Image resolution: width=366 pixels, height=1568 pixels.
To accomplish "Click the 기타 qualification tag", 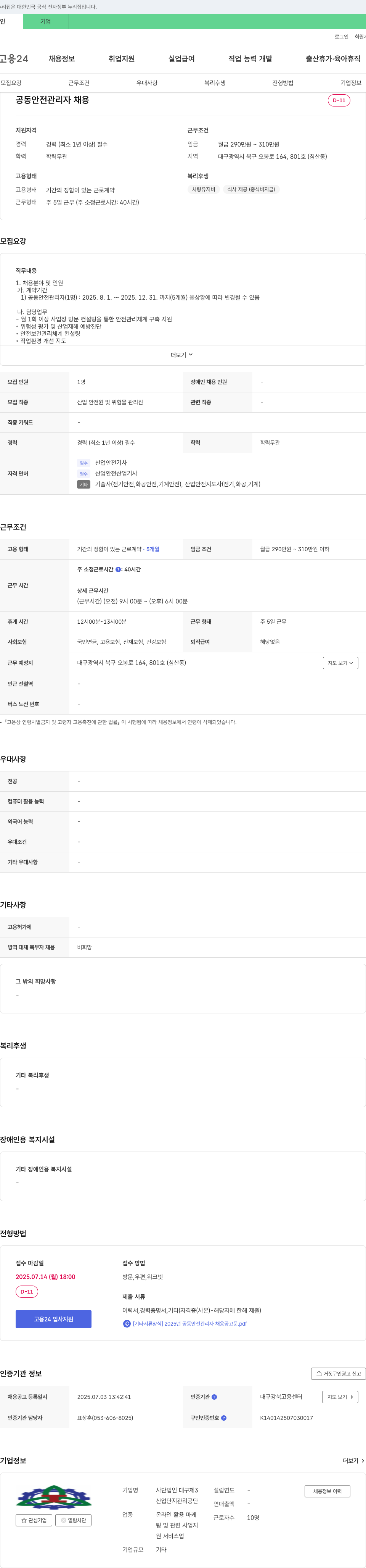I will coord(84,484).
